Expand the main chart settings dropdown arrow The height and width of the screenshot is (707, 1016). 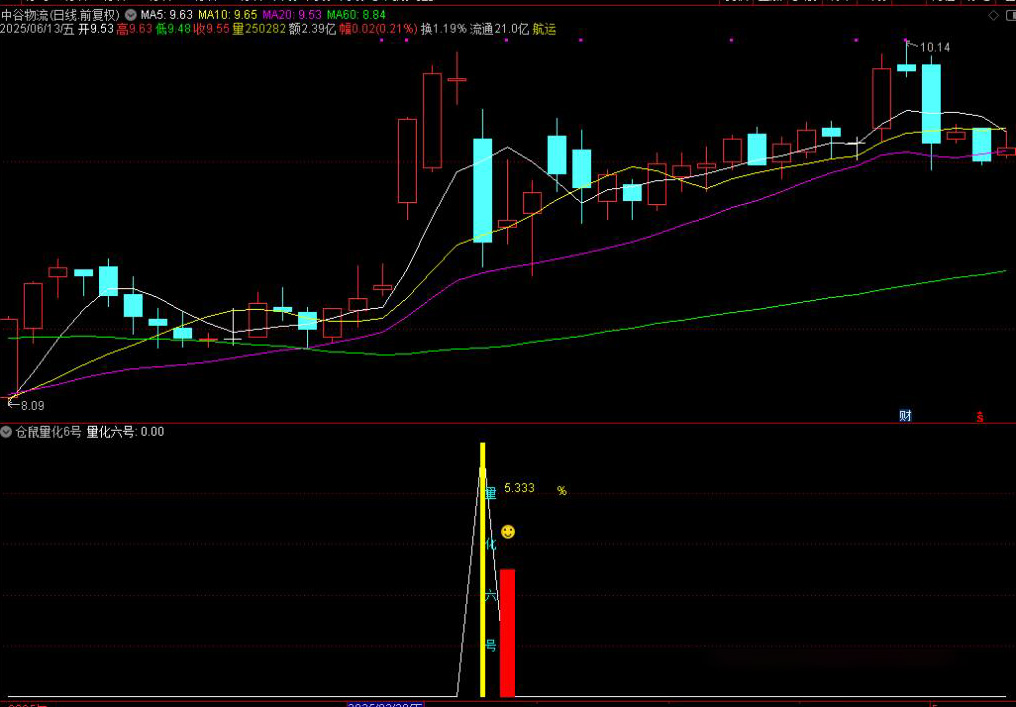[131, 16]
